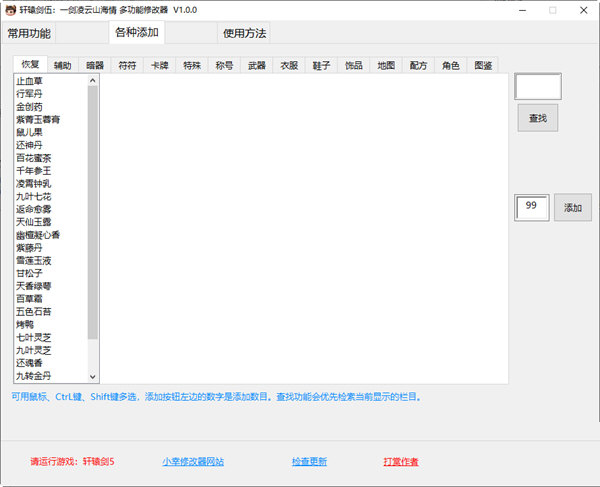The image size is (600, 487).
Task: Select 紫菁玉蓉膏 in the item list
Action: coord(38,119)
